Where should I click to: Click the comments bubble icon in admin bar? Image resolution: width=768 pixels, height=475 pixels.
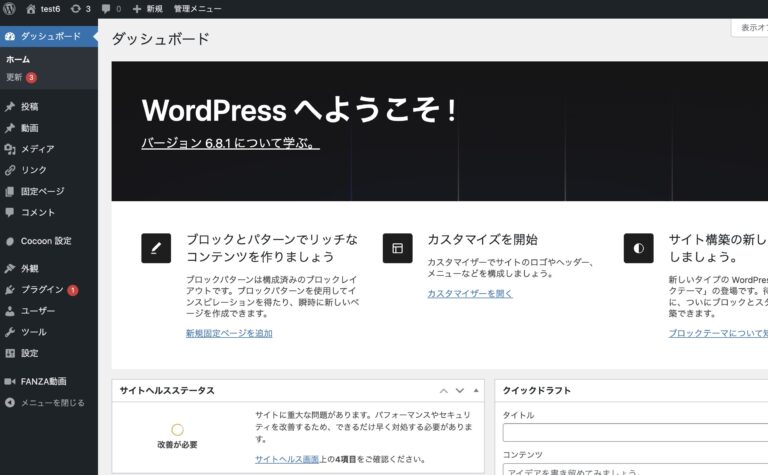(109, 8)
